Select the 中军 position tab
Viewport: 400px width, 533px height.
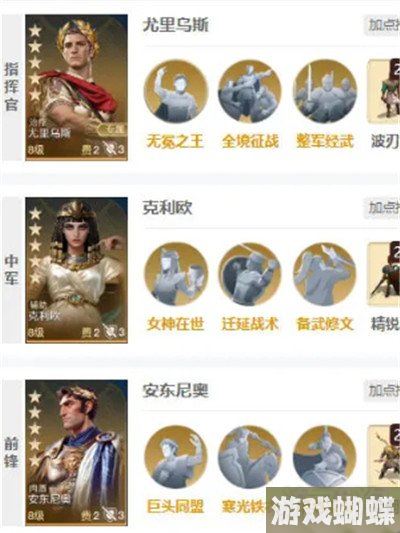pos(11,270)
